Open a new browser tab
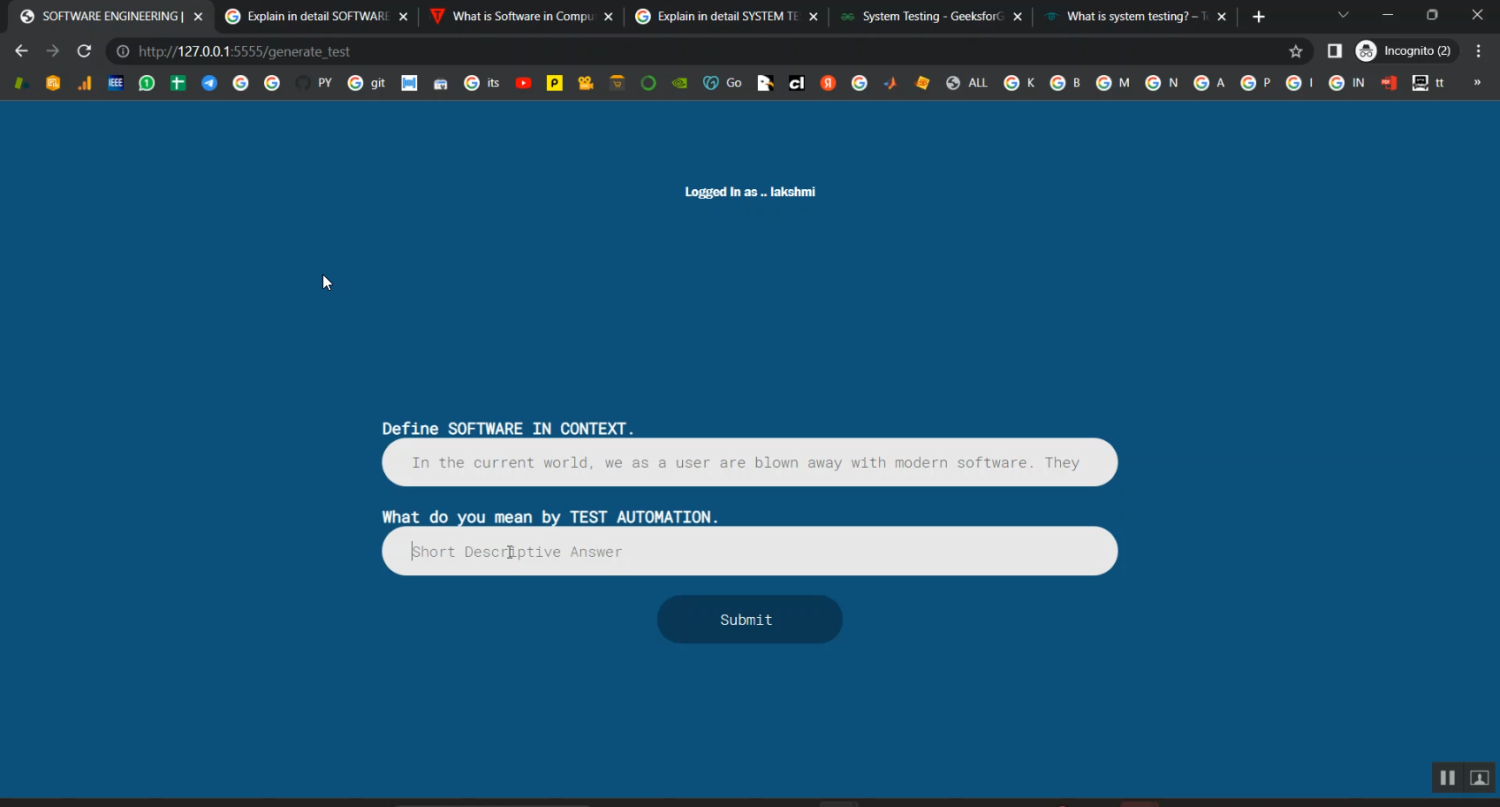The height and width of the screenshot is (807, 1500). pos(1259,16)
